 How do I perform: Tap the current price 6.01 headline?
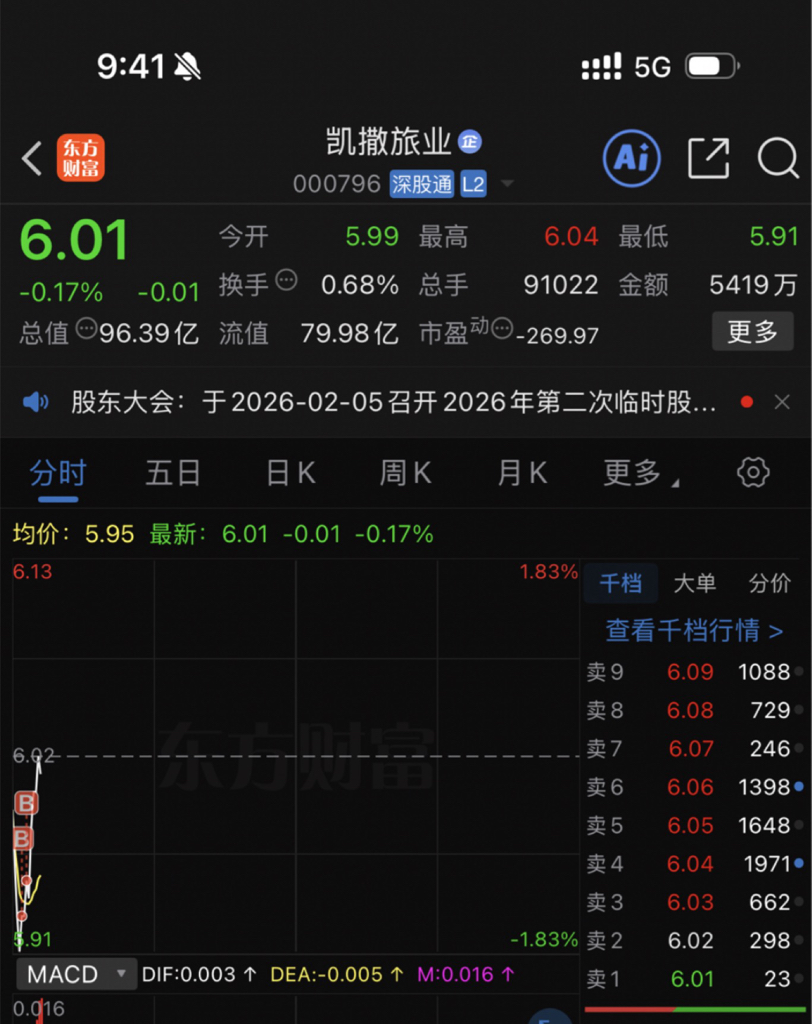click(74, 240)
